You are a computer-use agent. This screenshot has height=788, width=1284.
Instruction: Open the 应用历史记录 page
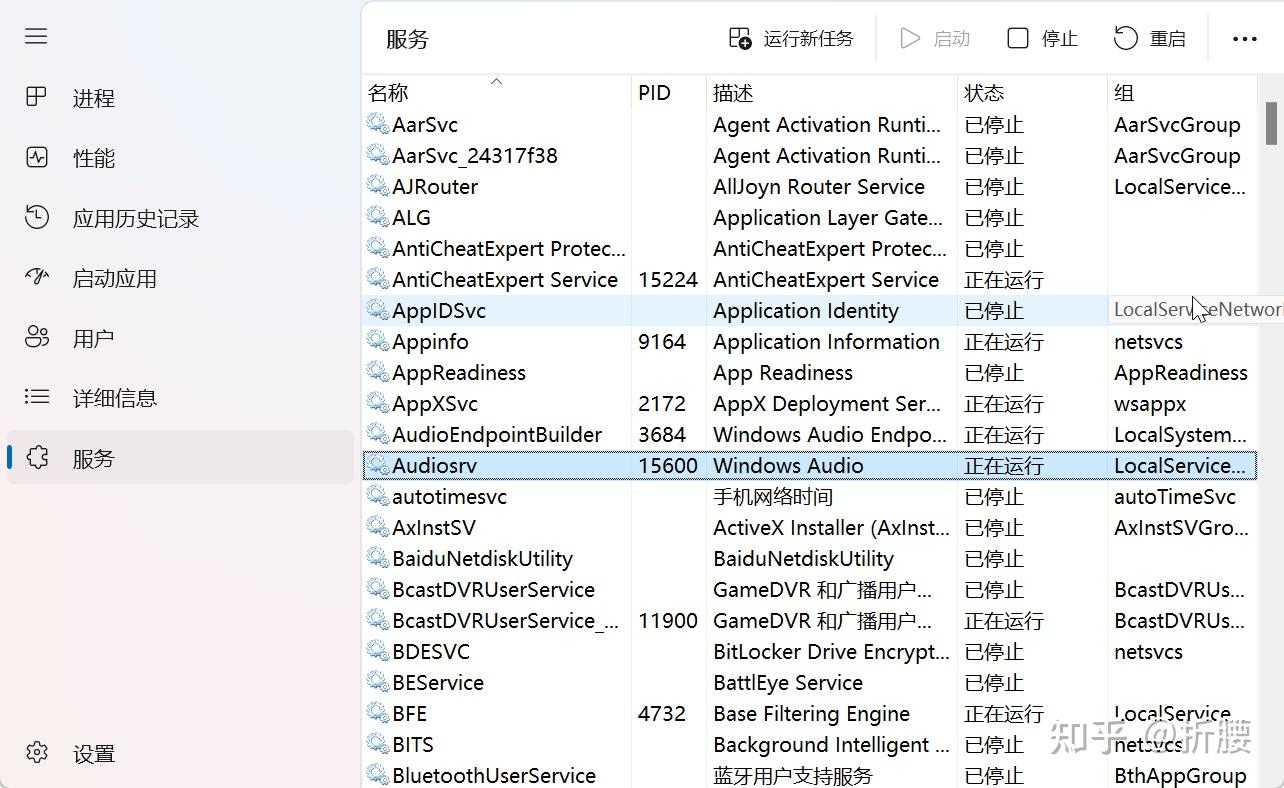click(136, 218)
